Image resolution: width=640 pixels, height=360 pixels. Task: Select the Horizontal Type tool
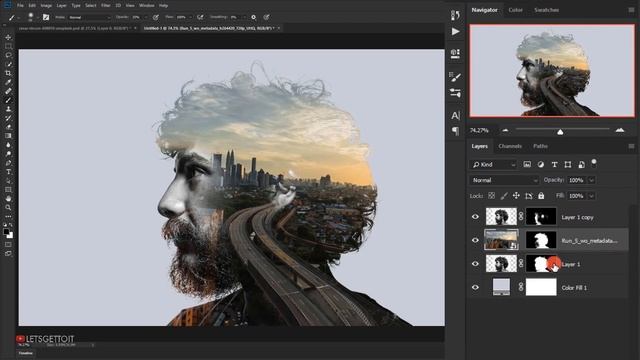pos(8,172)
